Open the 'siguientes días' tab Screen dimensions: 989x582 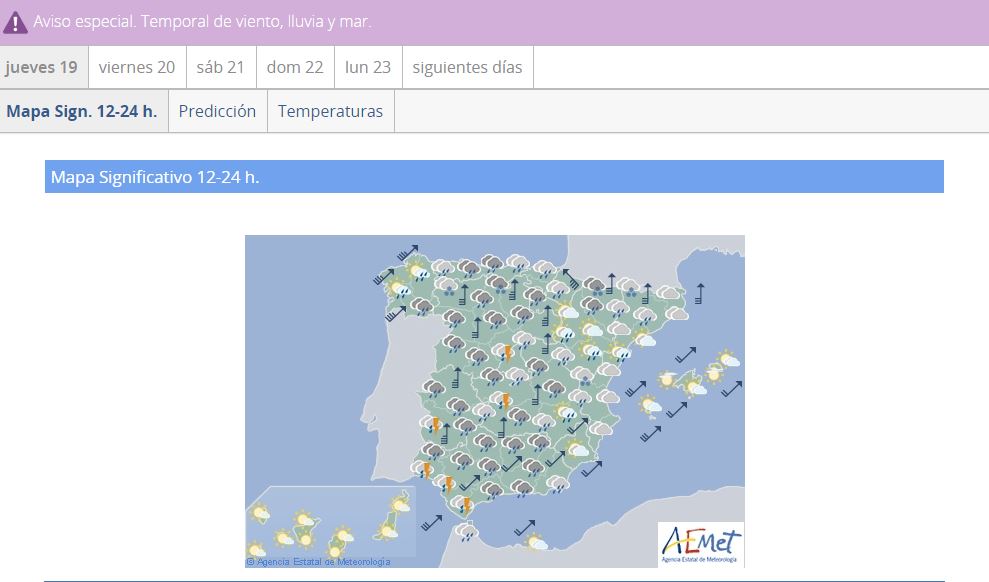(467, 68)
